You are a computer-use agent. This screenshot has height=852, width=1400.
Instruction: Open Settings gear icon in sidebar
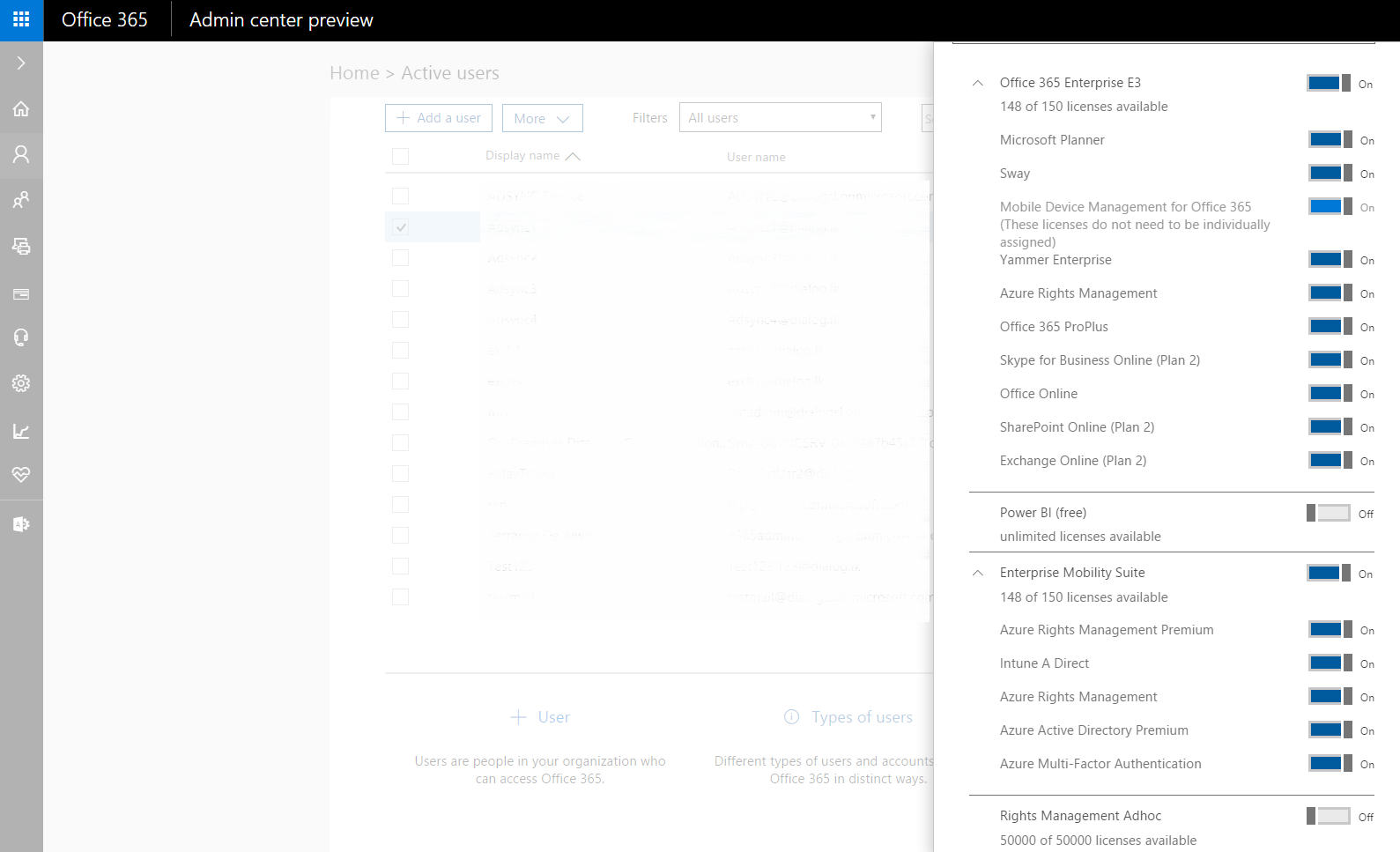coord(21,383)
